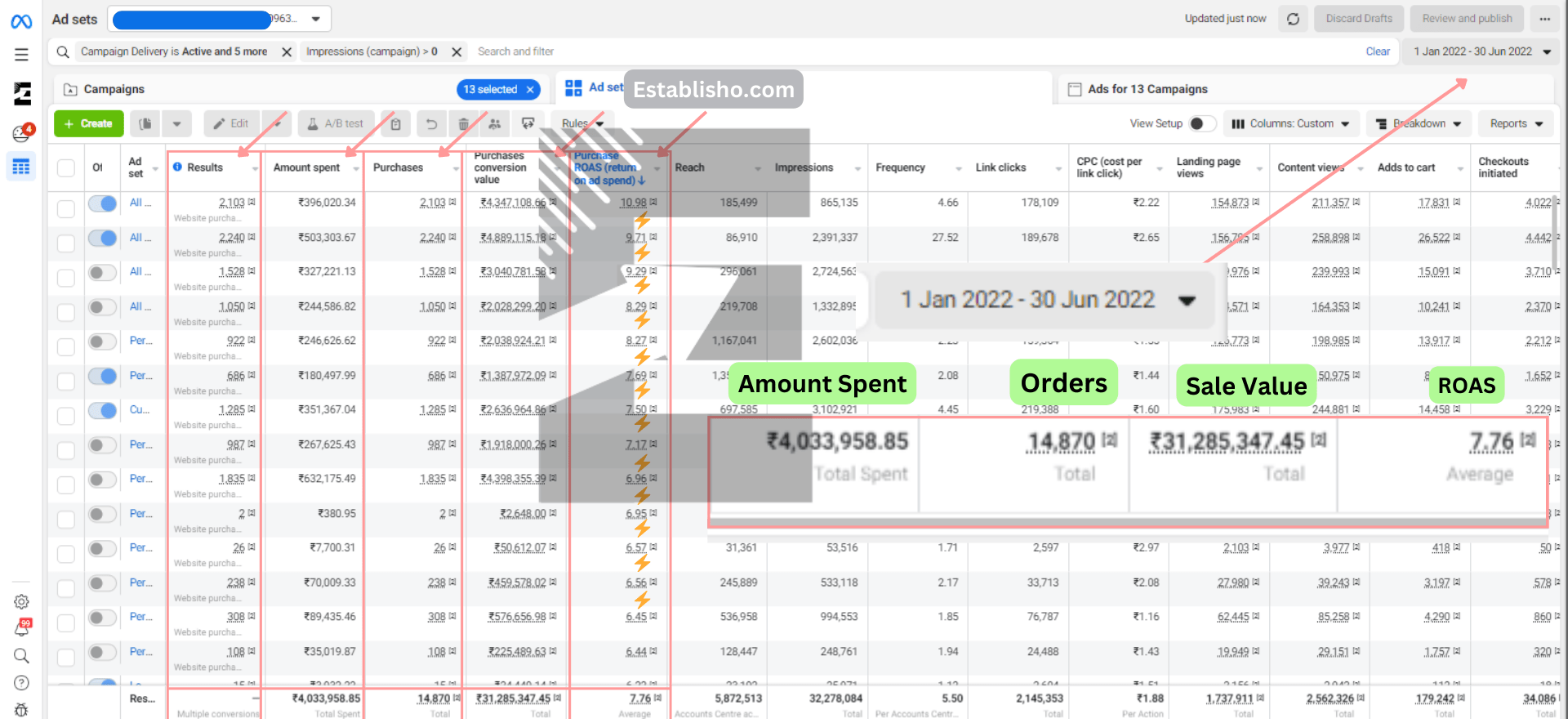Expand the Columns: Custom dropdown
This screenshot has height=719, width=1568.
(x=1291, y=123)
